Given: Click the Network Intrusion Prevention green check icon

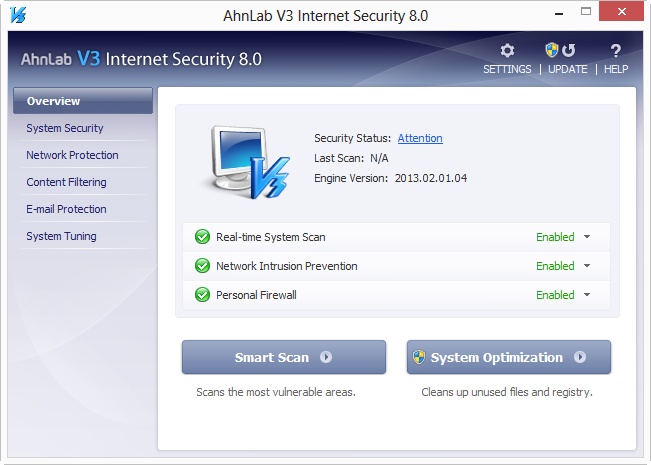Looking at the screenshot, I should [x=201, y=266].
